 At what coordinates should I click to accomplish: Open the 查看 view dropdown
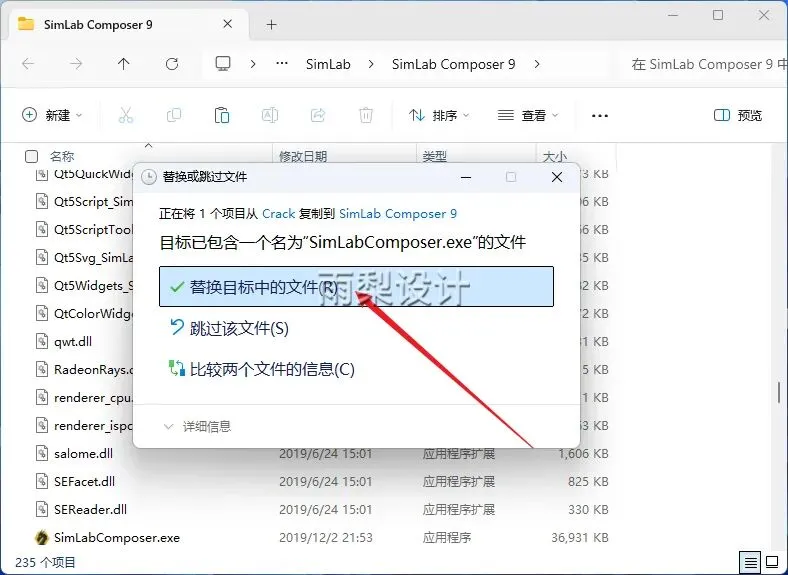[x=528, y=116]
